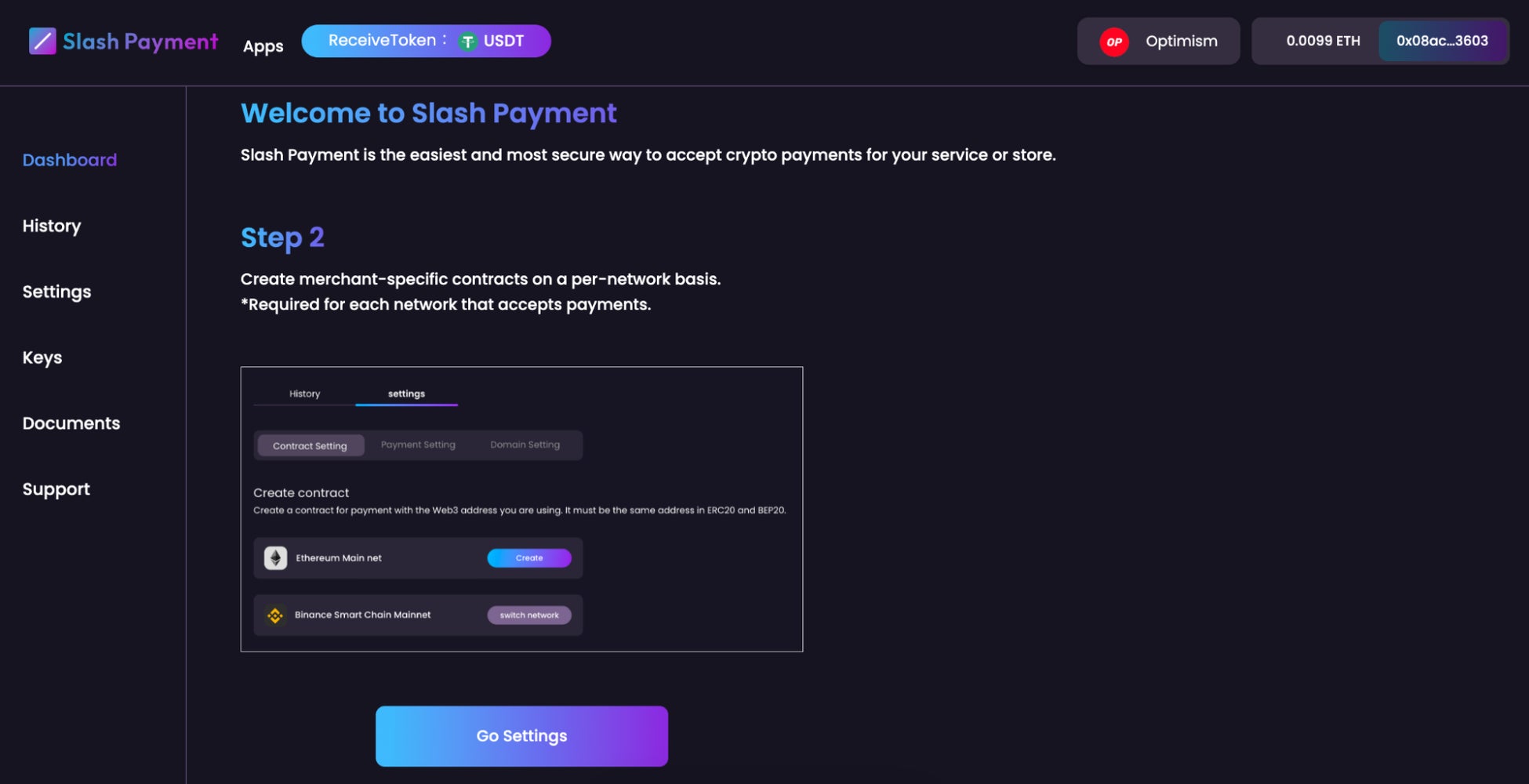Open the Optimism network selector
Image resolution: width=1529 pixels, height=784 pixels.
(1158, 42)
